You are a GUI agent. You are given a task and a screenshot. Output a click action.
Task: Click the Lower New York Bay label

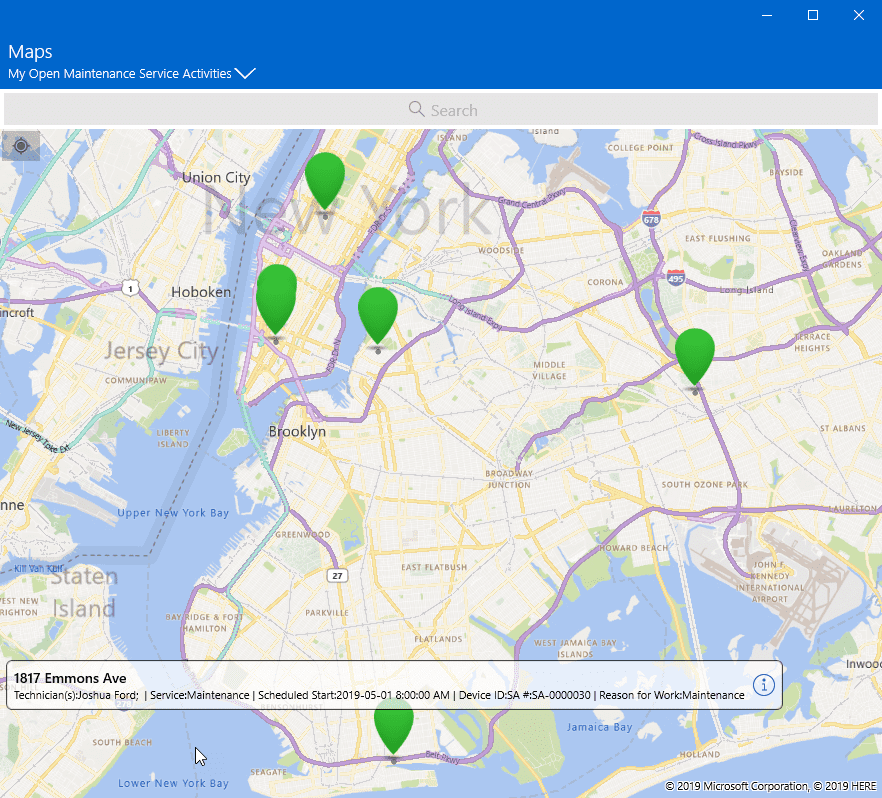173,783
